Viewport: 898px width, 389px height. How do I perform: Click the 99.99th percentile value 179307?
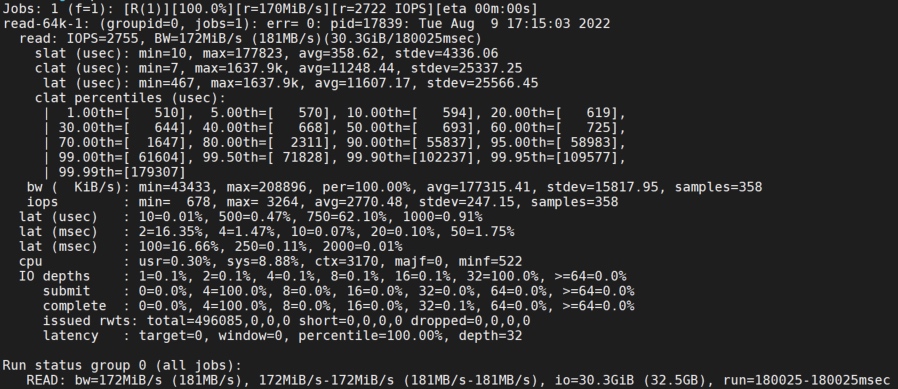point(155,172)
